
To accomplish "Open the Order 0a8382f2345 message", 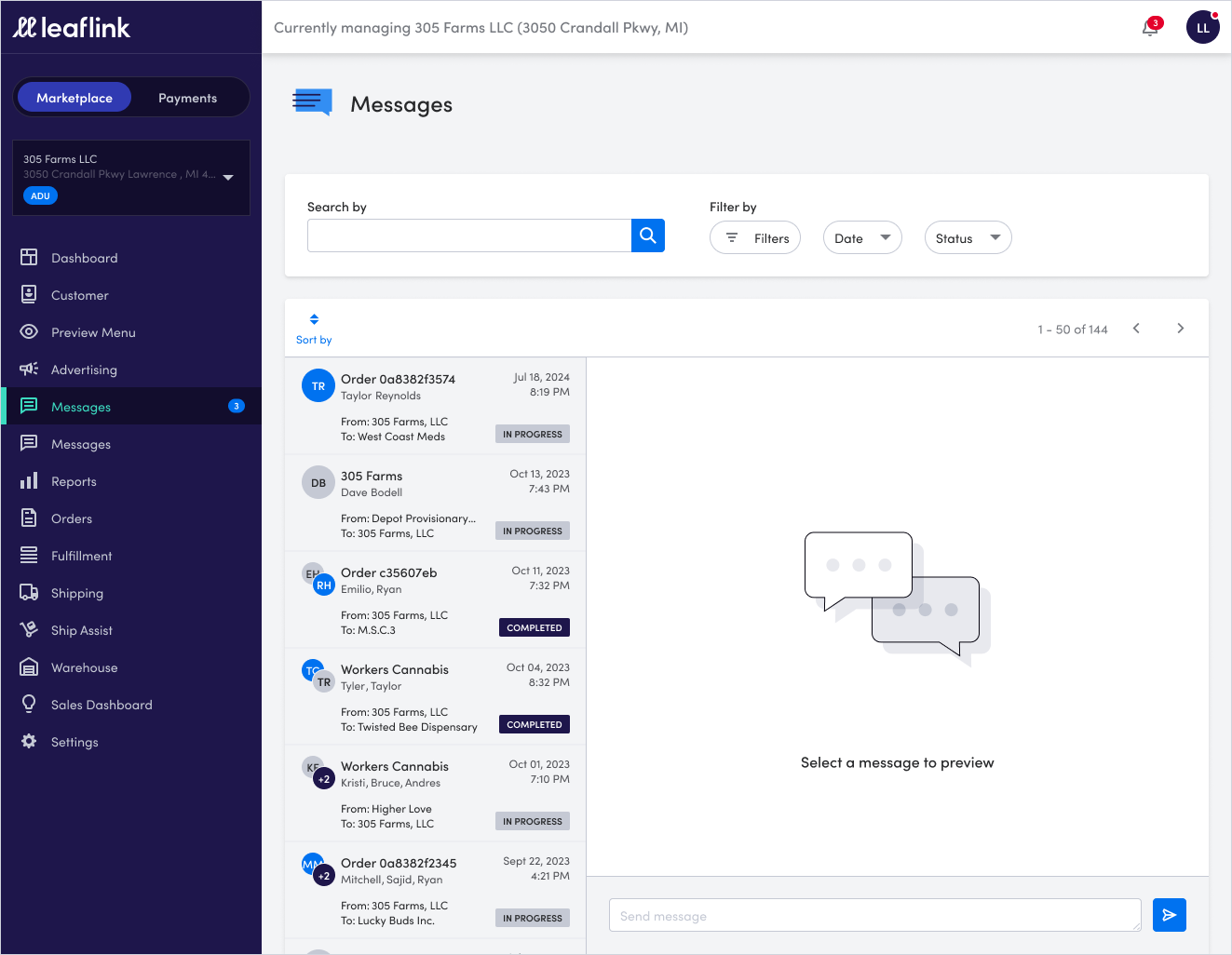I will (436, 890).
